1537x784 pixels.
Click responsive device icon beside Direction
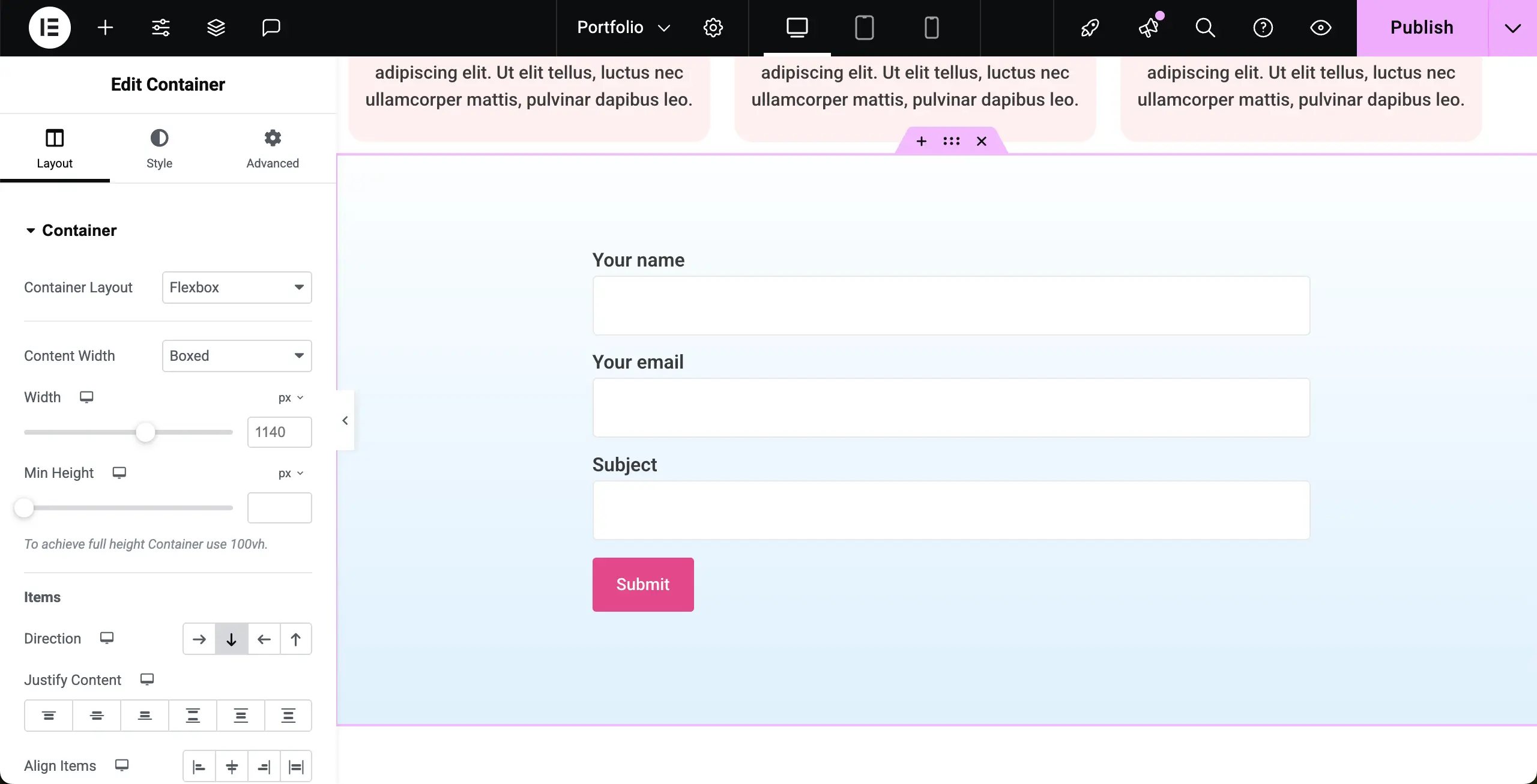(x=107, y=638)
